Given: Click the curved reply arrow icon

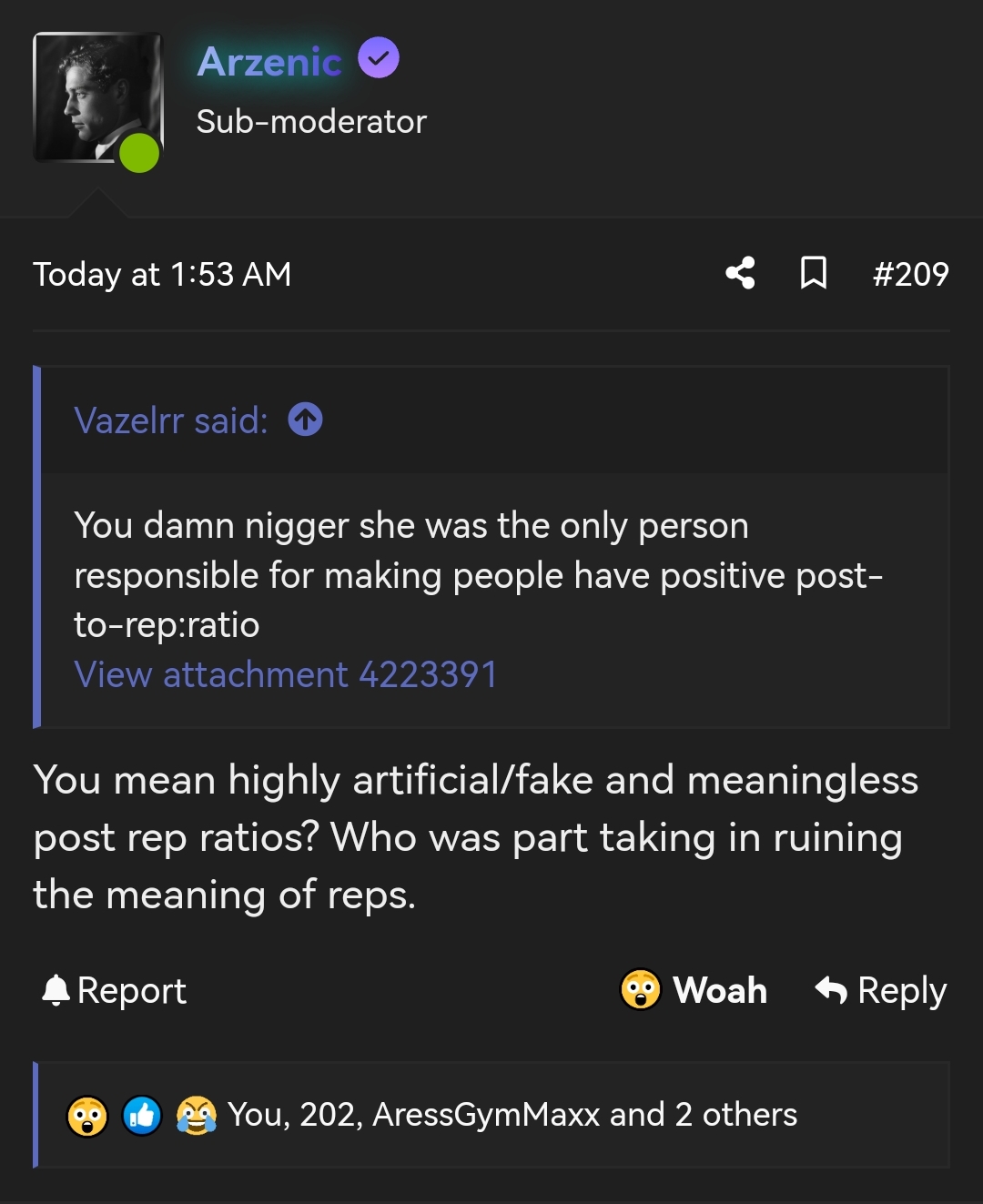Looking at the screenshot, I should [831, 989].
